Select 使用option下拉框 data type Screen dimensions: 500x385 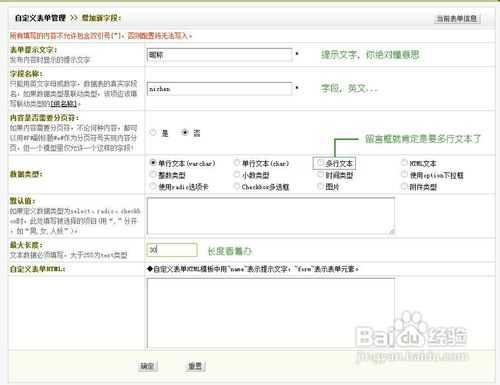[x=404, y=174]
